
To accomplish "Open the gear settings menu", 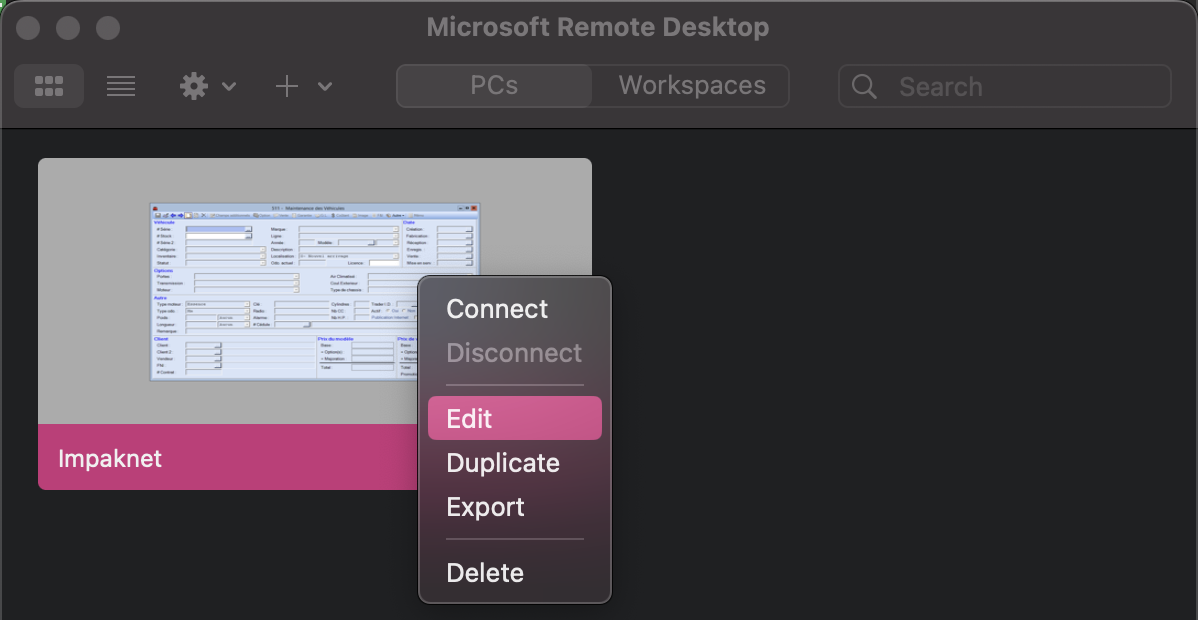I will 194,86.
